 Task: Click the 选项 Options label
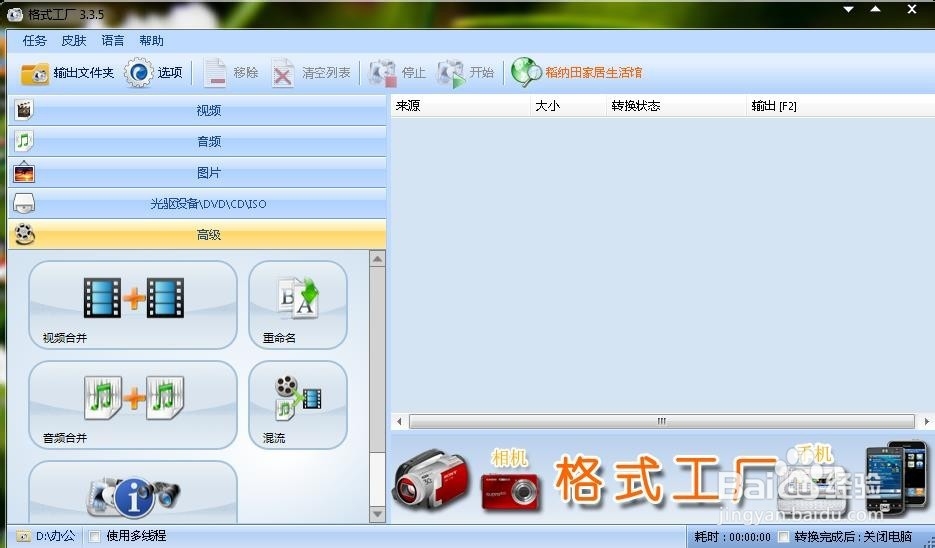click(170, 73)
